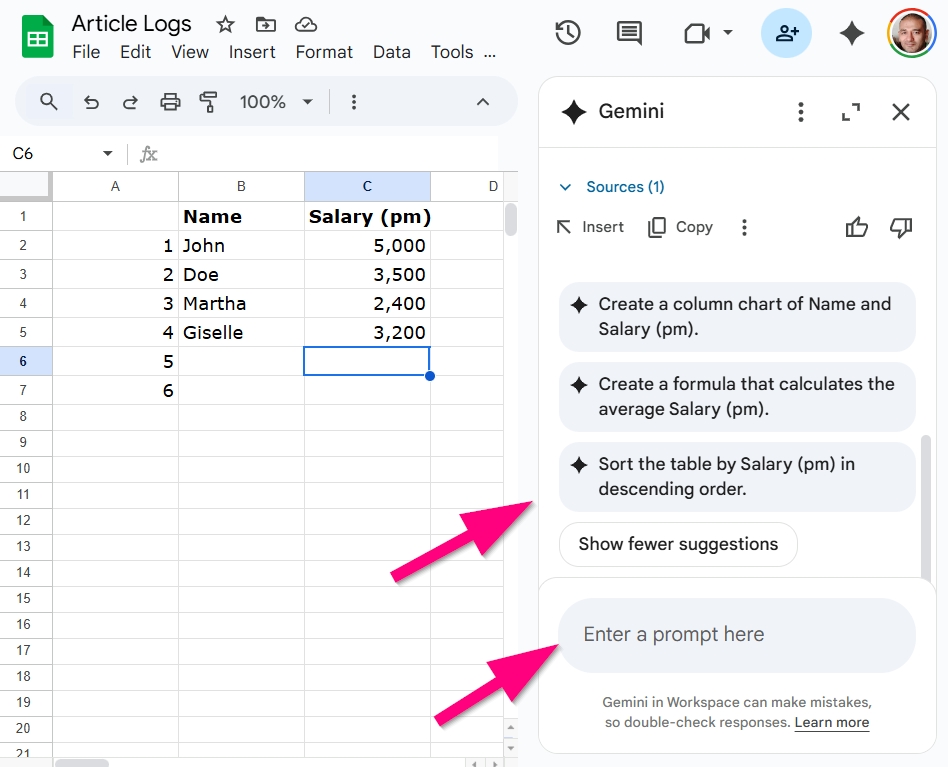Choose the create column chart suggestion

point(737,317)
